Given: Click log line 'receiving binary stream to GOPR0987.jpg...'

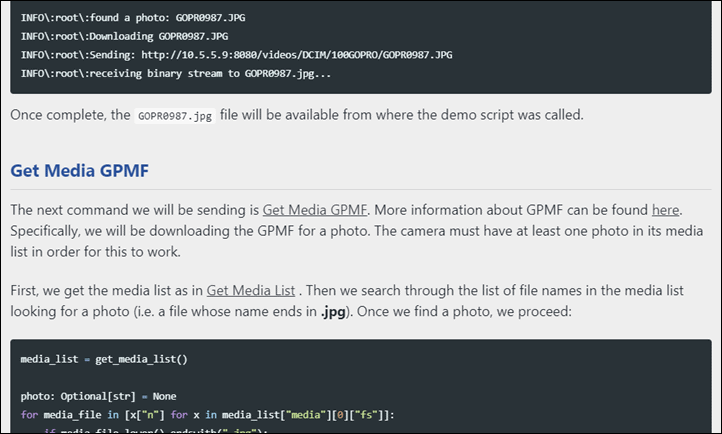Looking at the screenshot, I should 176,73.
